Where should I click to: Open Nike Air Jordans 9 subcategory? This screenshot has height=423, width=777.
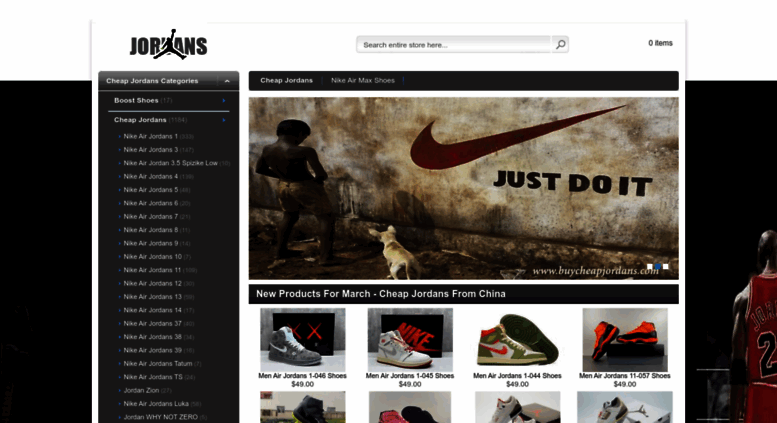pyautogui.click(x=151, y=243)
